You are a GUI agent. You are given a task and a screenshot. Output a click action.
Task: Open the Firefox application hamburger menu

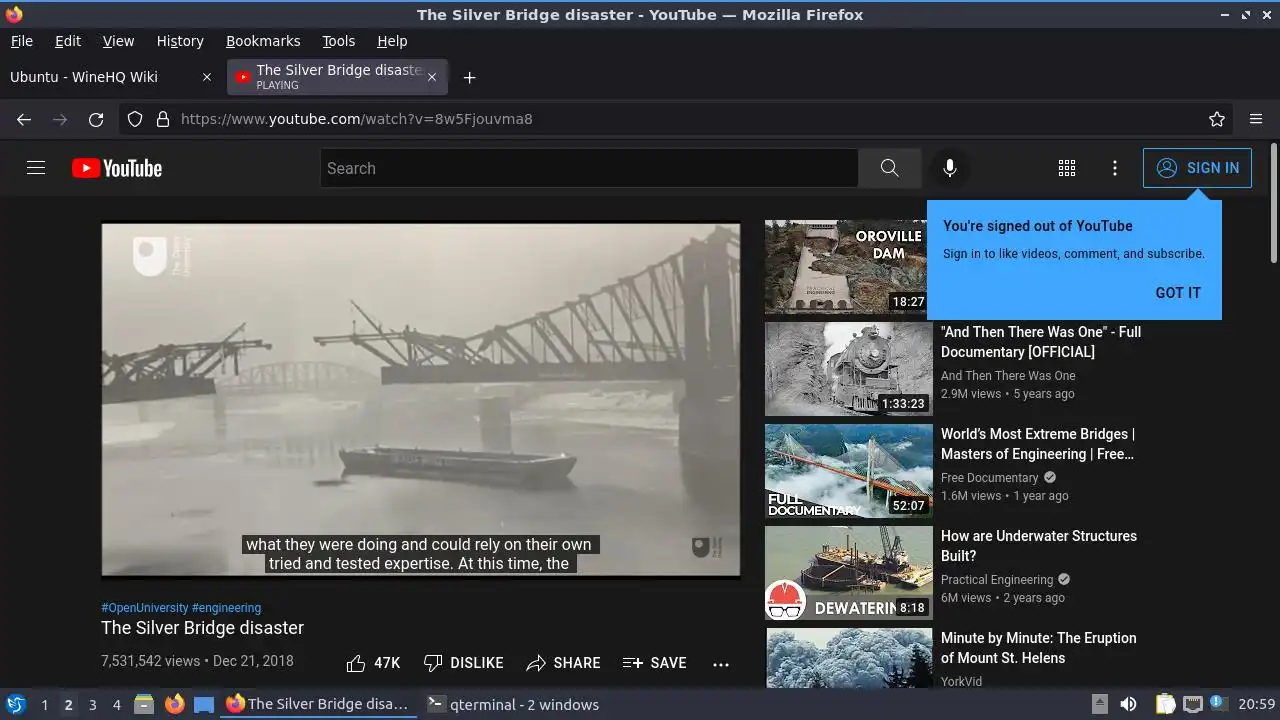click(1256, 119)
